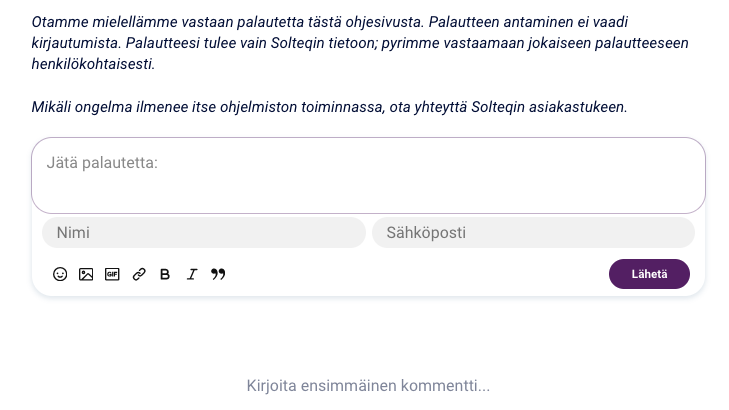Select the Sähköposti email field
The width and height of the screenshot is (729, 410).
click(x=533, y=233)
